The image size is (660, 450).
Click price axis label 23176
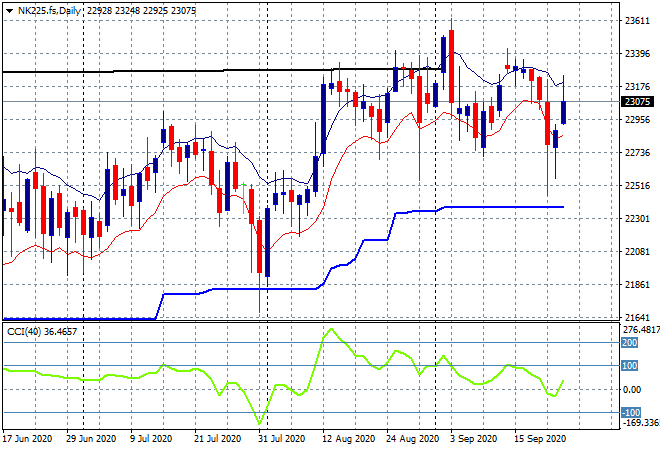pos(637,87)
